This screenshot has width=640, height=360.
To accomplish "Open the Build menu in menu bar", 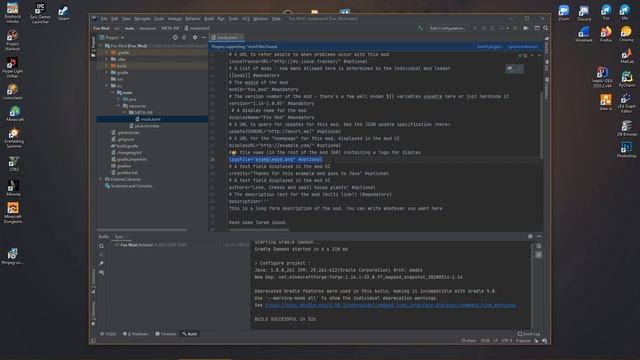I will pos(209,19).
